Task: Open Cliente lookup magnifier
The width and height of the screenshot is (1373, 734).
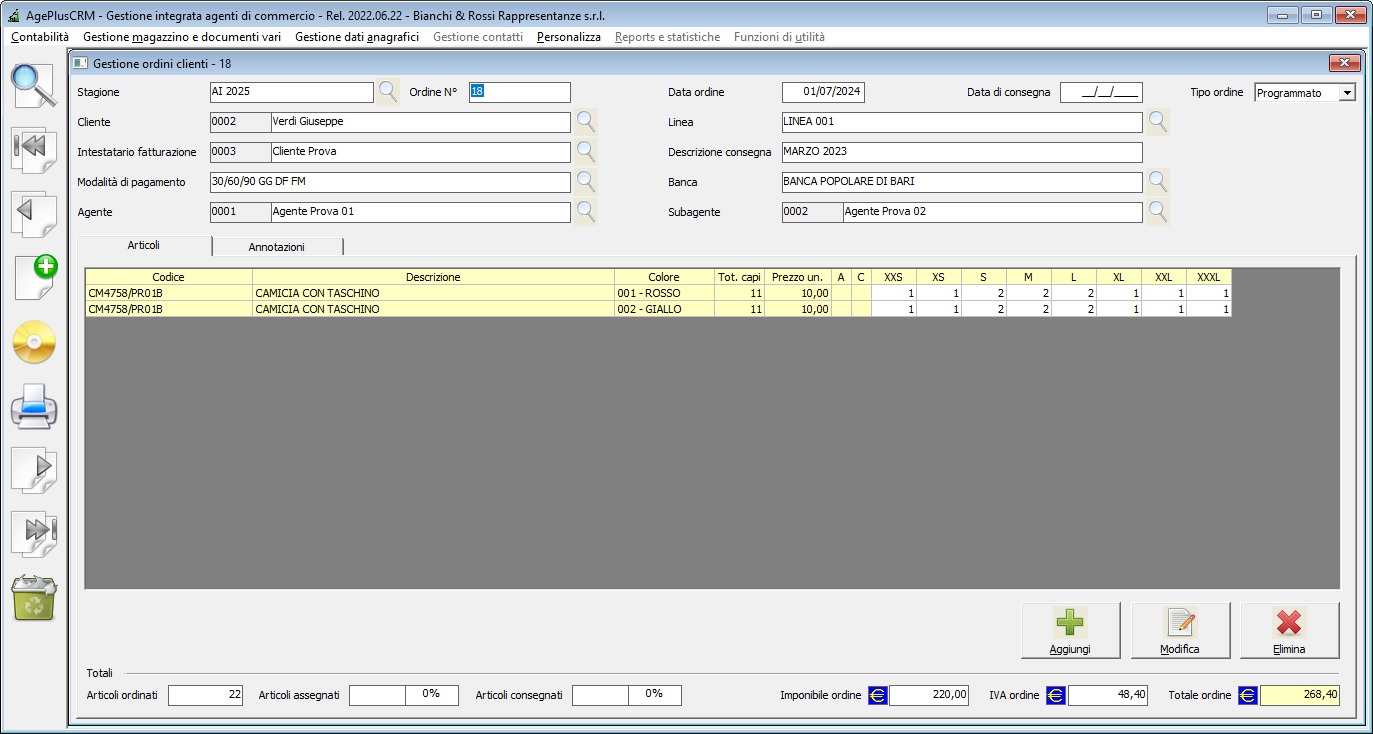Action: (x=586, y=122)
